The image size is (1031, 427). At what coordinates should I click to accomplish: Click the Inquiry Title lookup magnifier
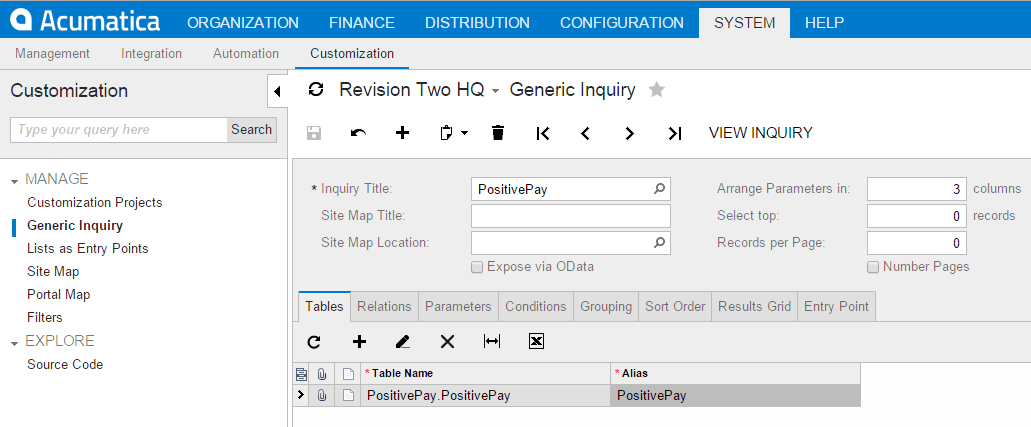[659, 189]
